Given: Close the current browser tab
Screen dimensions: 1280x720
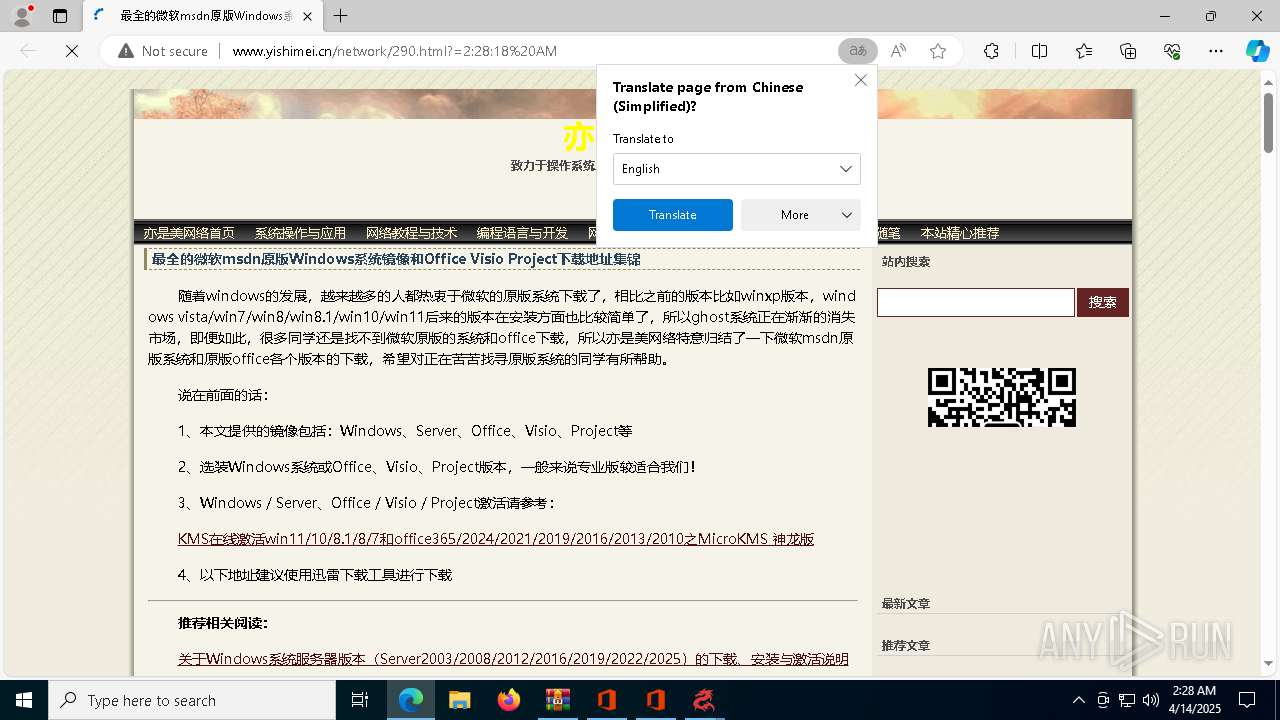Looking at the screenshot, I should 306,16.
